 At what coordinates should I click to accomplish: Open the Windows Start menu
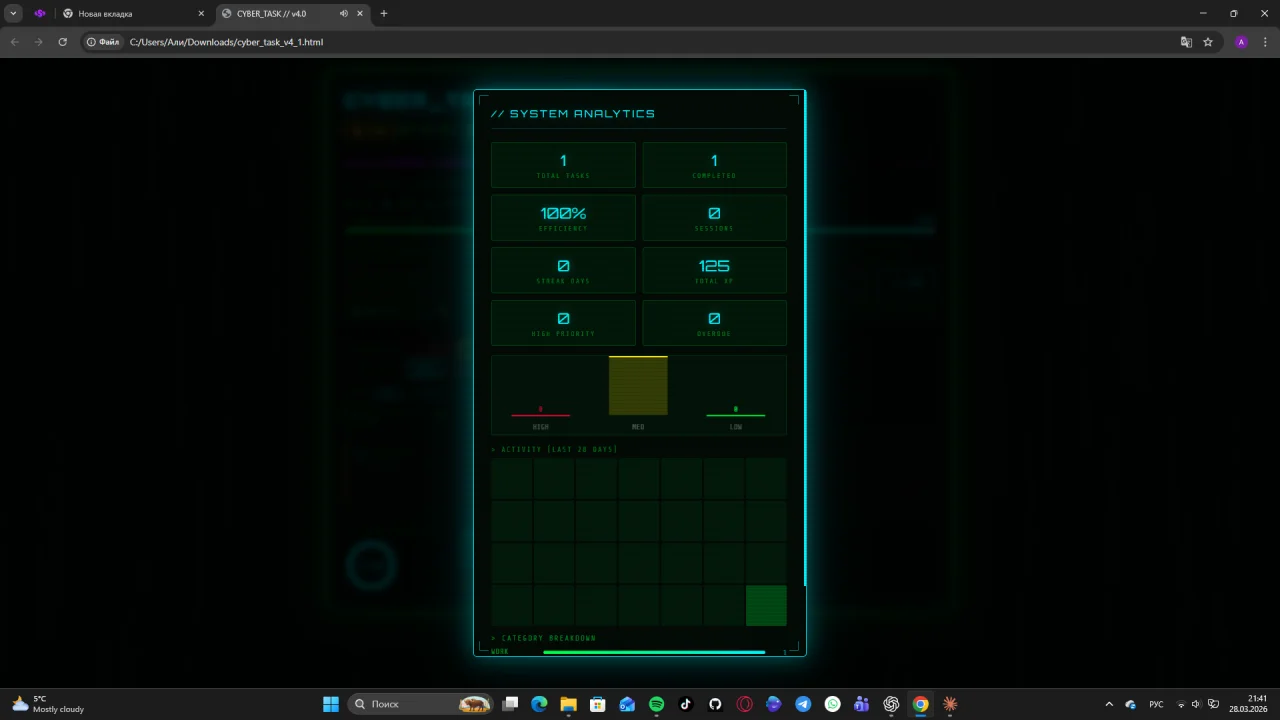331,704
